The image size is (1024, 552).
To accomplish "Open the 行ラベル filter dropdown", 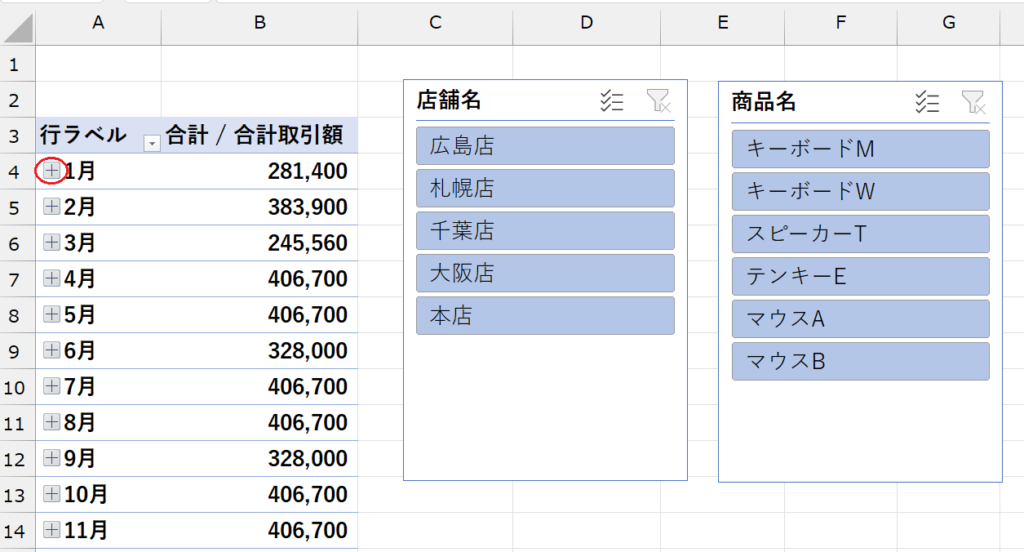I will (x=151, y=143).
